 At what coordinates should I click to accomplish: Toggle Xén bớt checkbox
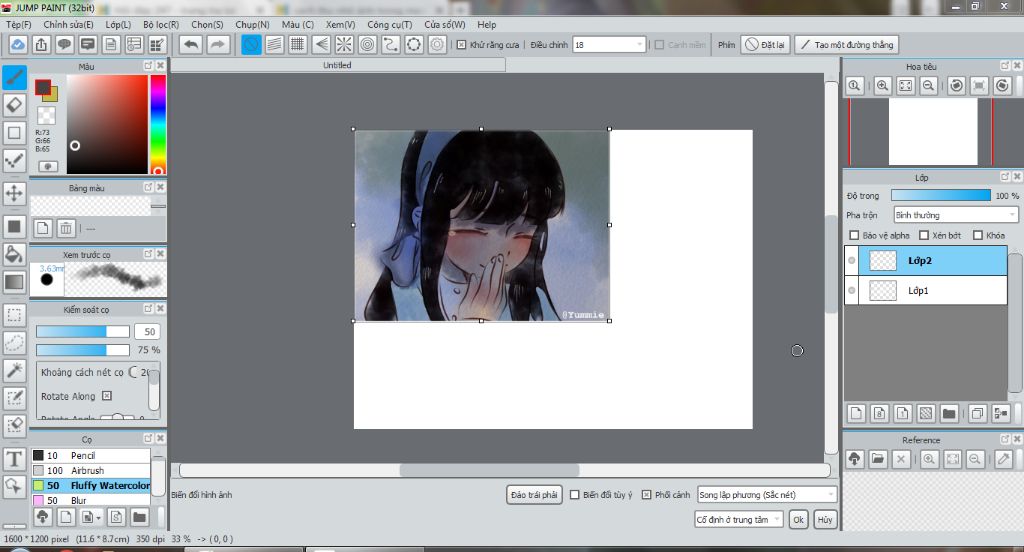pyautogui.click(x=923, y=235)
